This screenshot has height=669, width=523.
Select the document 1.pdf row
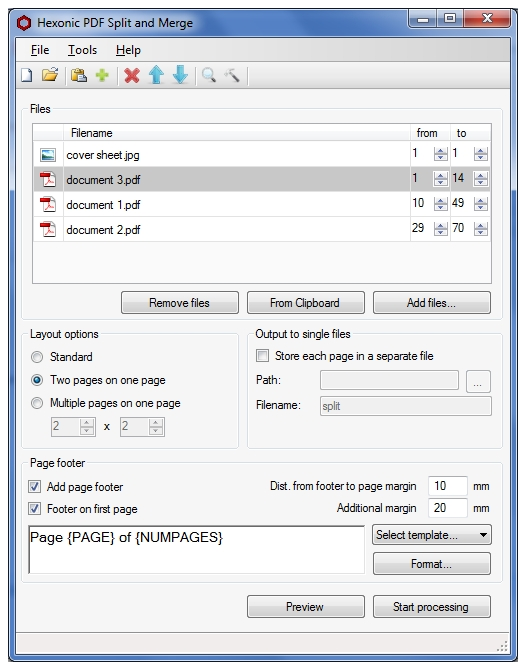(262, 204)
